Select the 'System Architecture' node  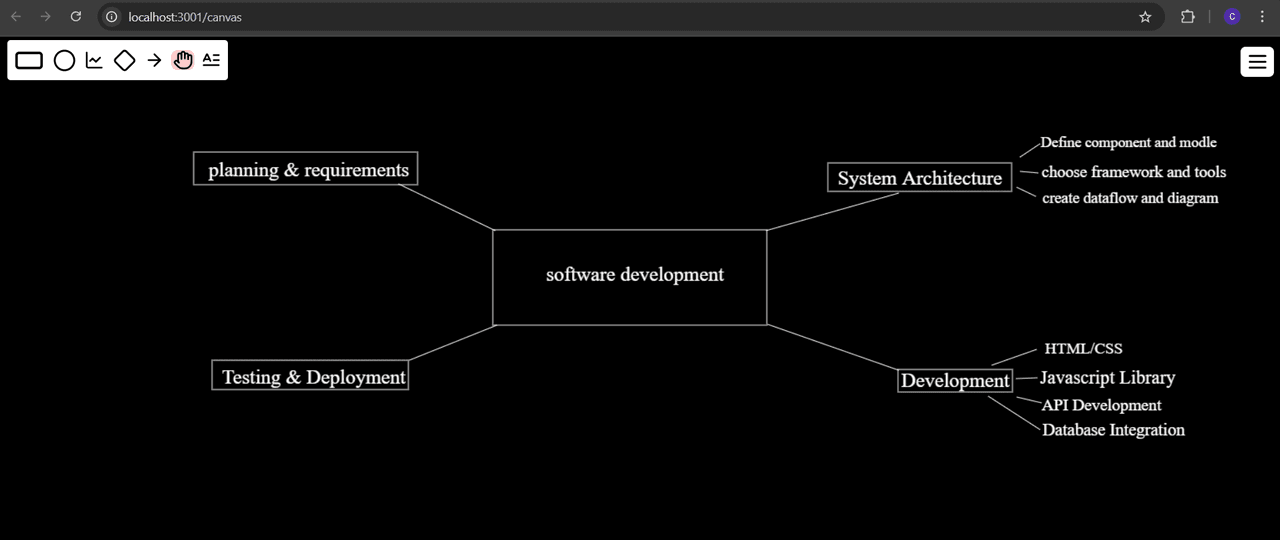click(x=919, y=178)
